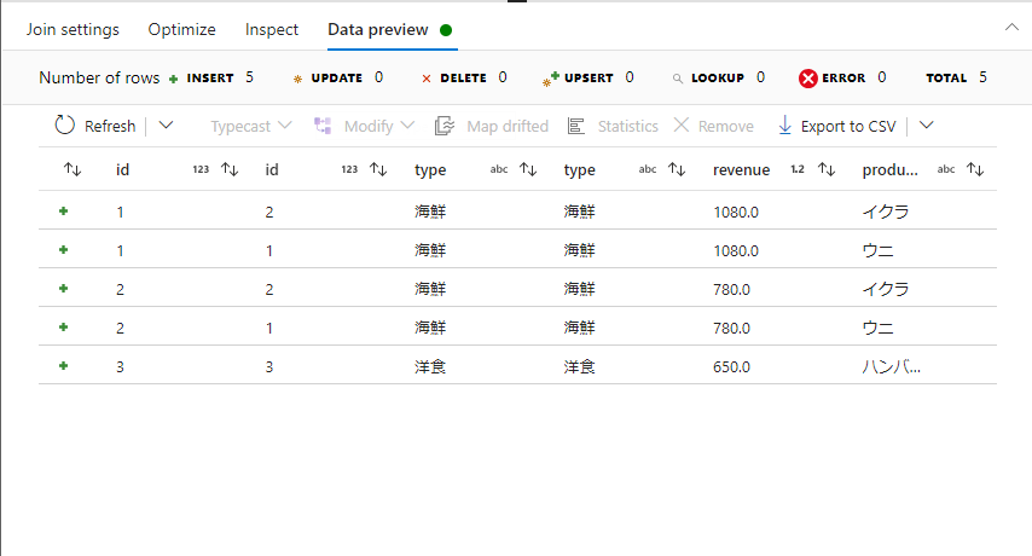Viewport: 1032px width, 556px height.
Task: Click the Refresh circular arrow icon
Action: [65, 125]
